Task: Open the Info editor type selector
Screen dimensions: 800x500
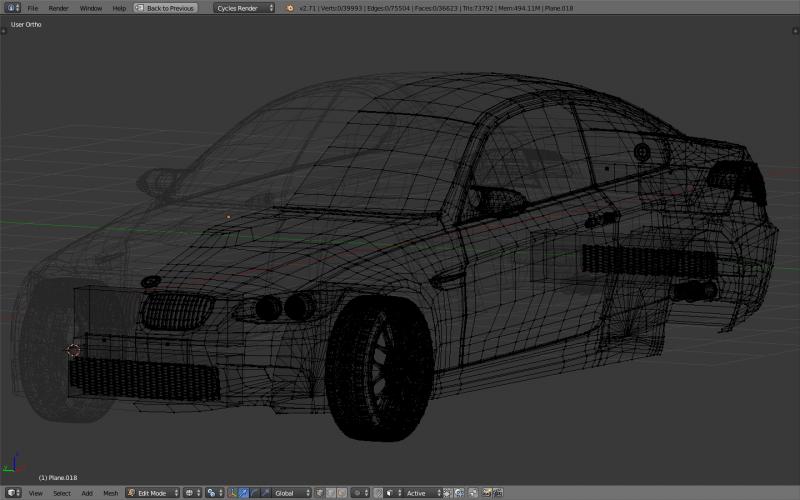Action: point(11,8)
